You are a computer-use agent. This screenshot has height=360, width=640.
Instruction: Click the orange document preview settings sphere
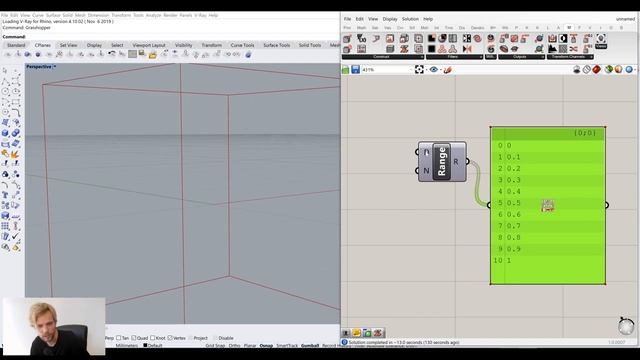[x=618, y=70]
